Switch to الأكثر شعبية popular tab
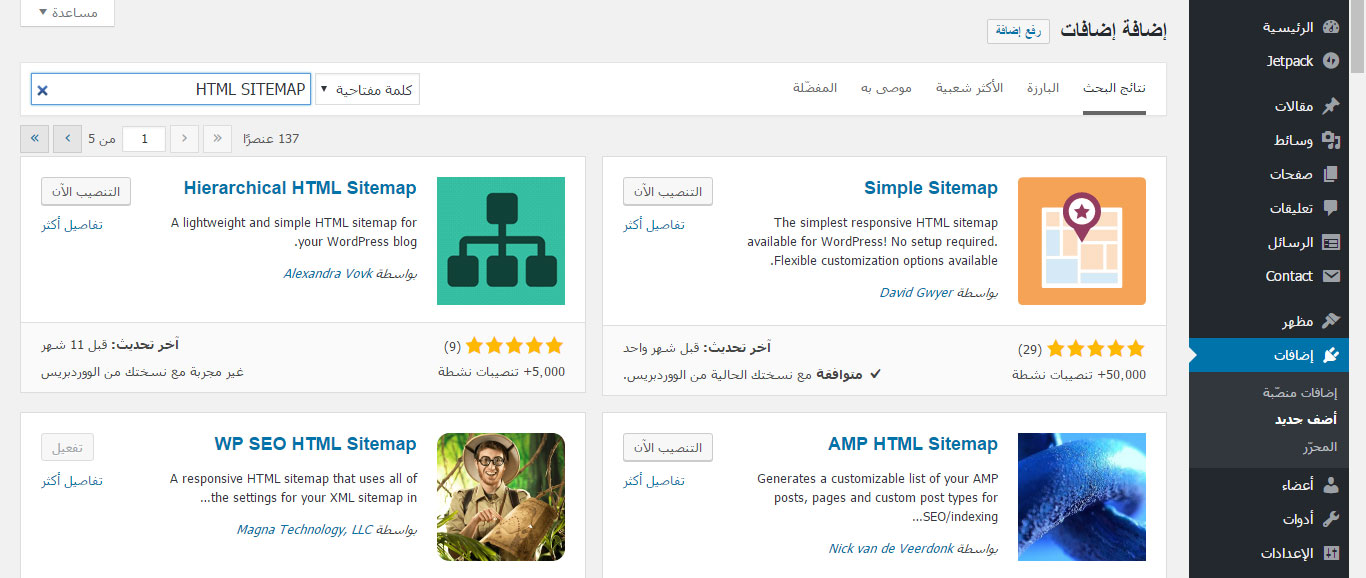The height and width of the screenshot is (578, 1366). (970, 88)
